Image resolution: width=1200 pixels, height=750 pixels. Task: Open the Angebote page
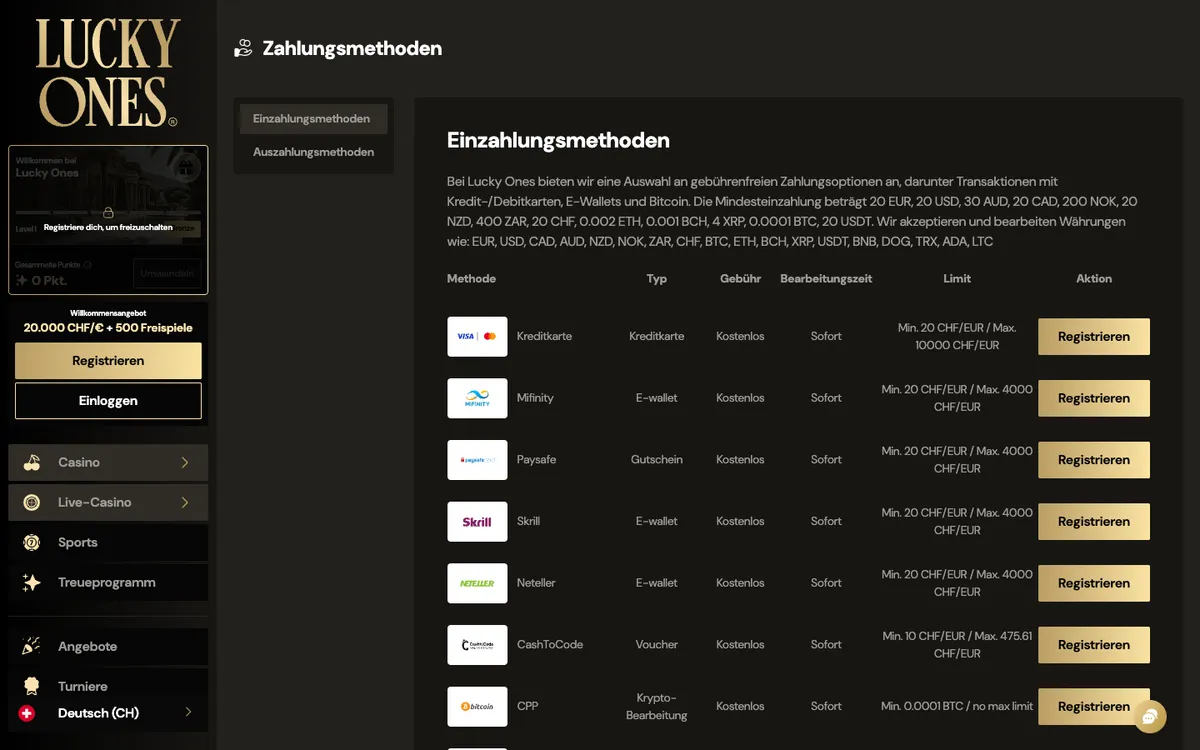pos(108,646)
